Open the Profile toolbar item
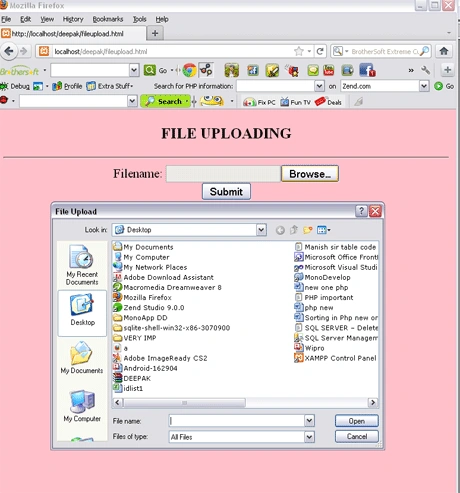This screenshot has width=460, height=493. click(x=67, y=86)
